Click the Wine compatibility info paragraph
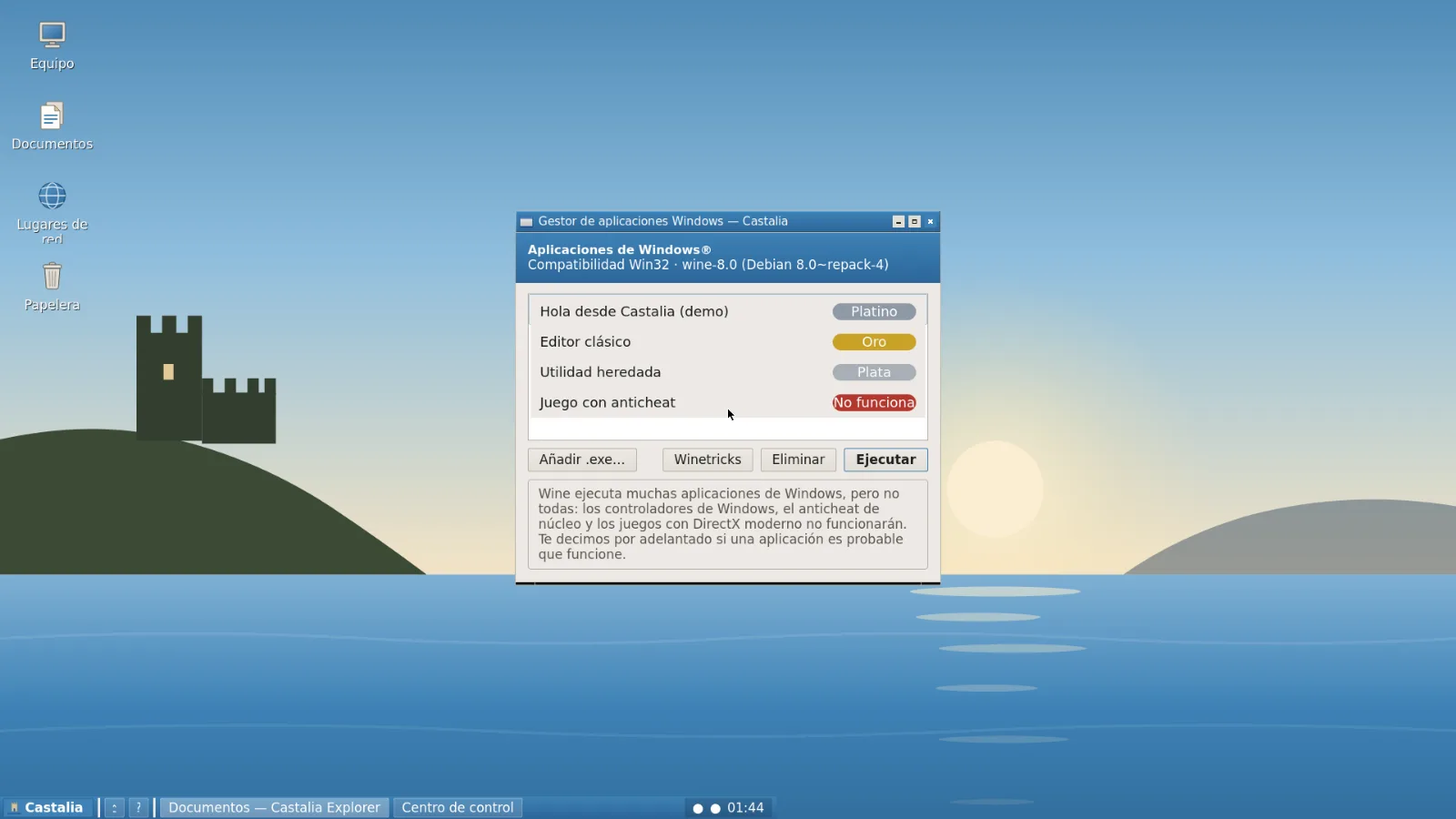The width and height of the screenshot is (1456, 819). point(728,524)
